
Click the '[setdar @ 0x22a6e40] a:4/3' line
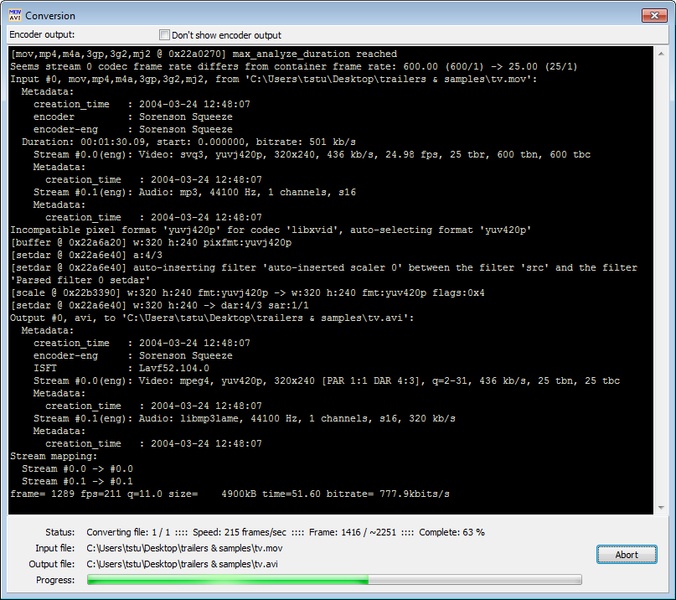86,255
